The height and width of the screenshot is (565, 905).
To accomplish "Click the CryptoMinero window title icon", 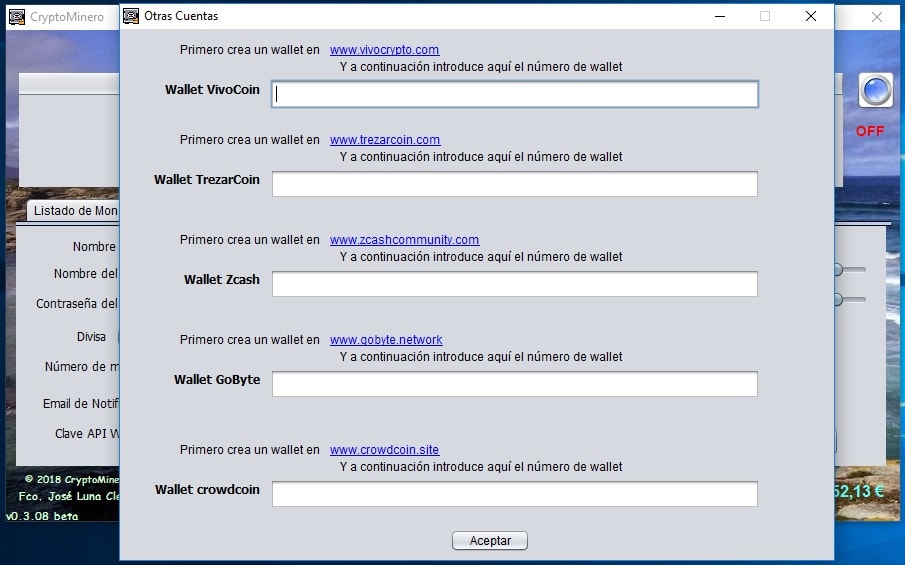I will (x=17, y=17).
